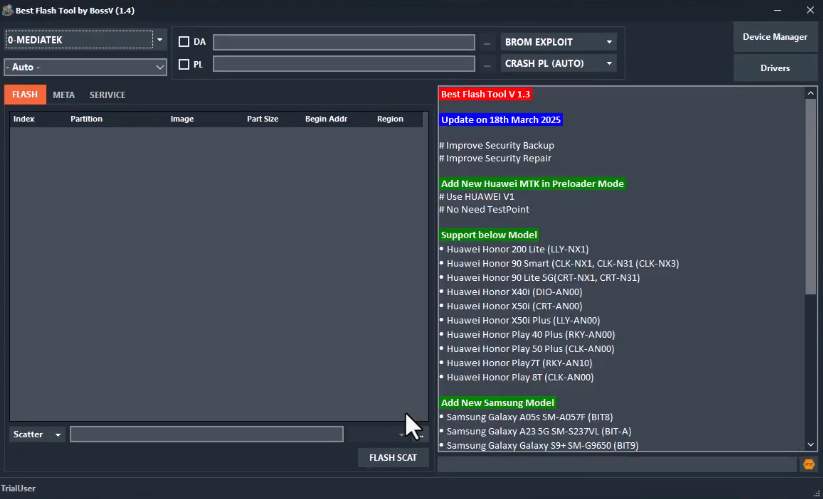Screen dimensions: 823x499
Task: Click the Begin Addr column header
Action: (x=326, y=119)
